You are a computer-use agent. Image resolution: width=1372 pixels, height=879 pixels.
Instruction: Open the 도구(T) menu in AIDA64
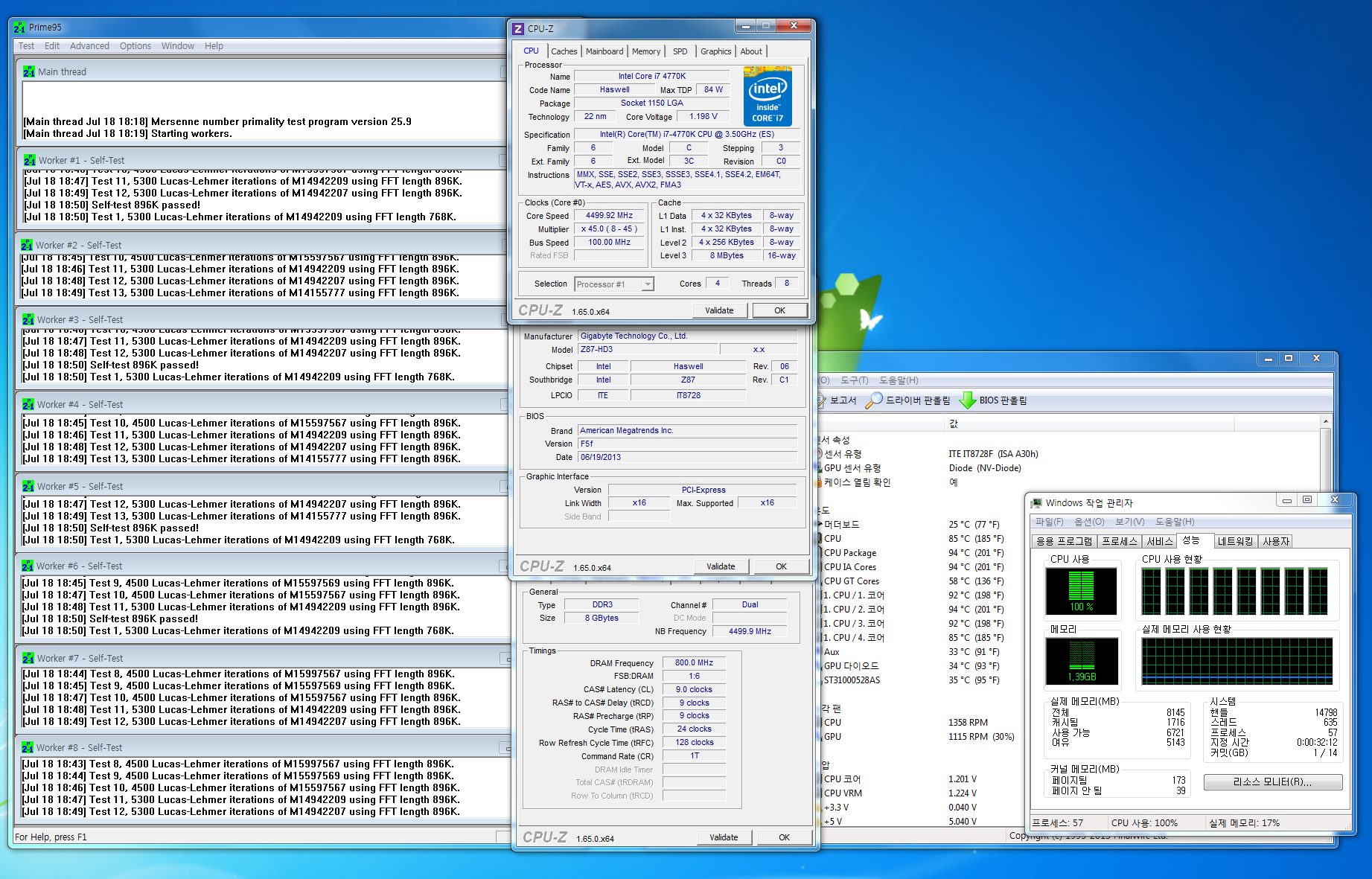(854, 380)
